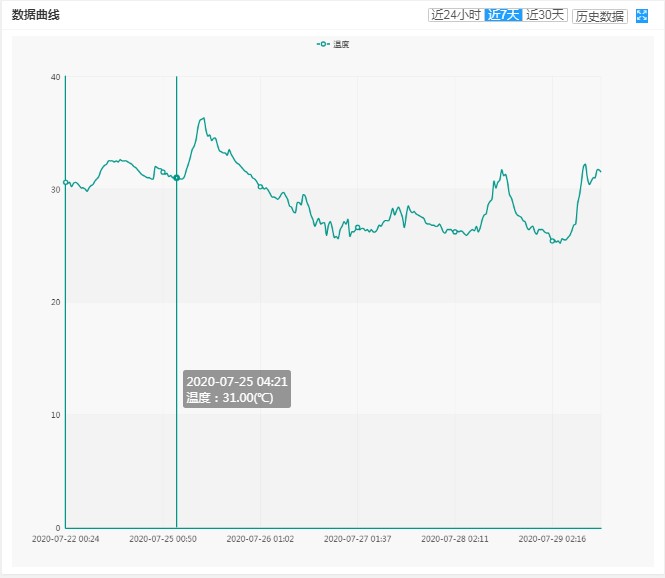This screenshot has width=665, height=578.
Task: Toggle the 温度 series legend label
Action: [x=341, y=44]
